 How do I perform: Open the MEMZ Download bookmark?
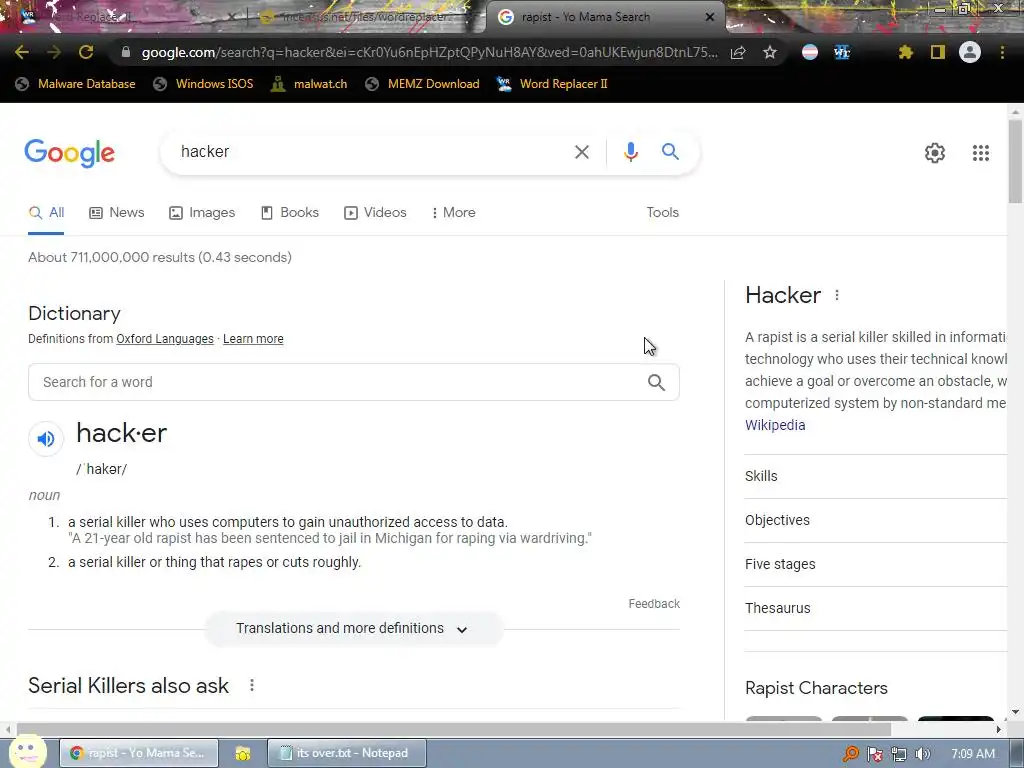[x=422, y=84]
